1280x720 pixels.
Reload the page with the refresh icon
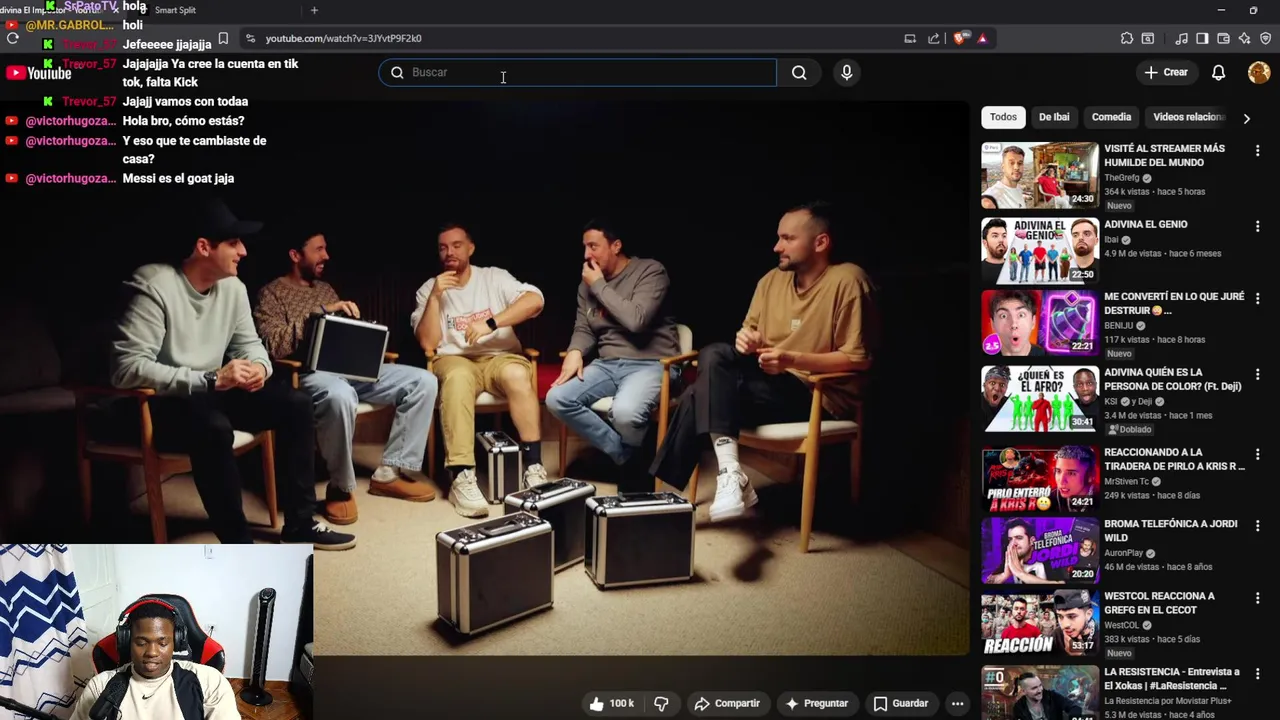click(x=12, y=38)
